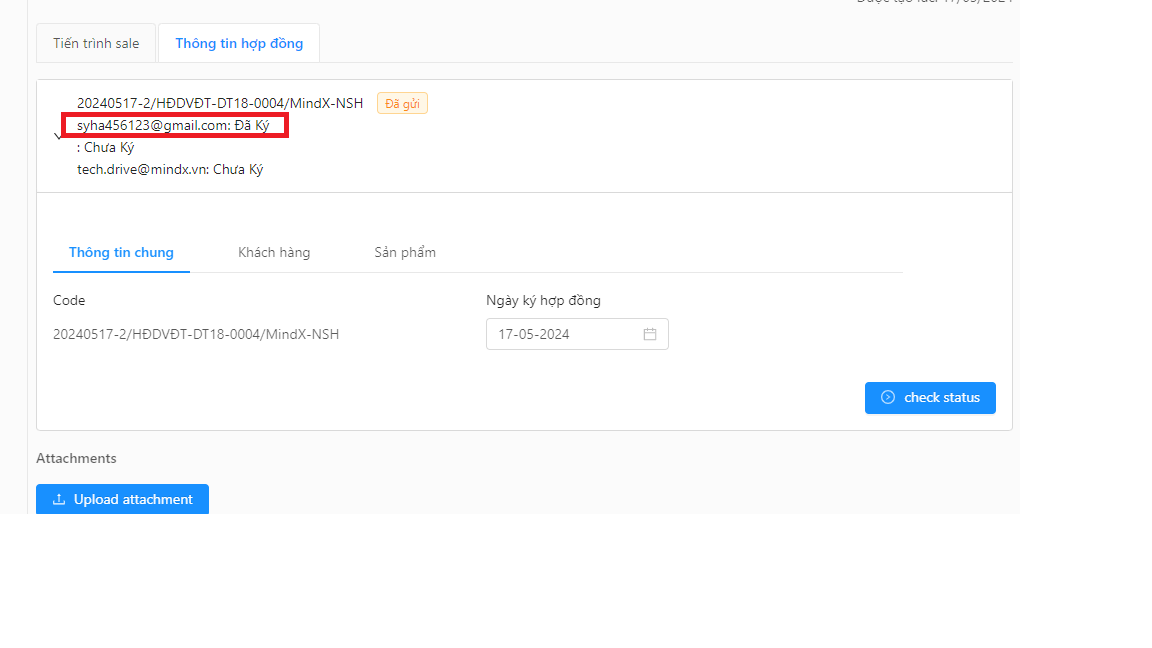Switch to Tiến trình sale tab
The height and width of the screenshot is (648, 1152).
coord(96,44)
